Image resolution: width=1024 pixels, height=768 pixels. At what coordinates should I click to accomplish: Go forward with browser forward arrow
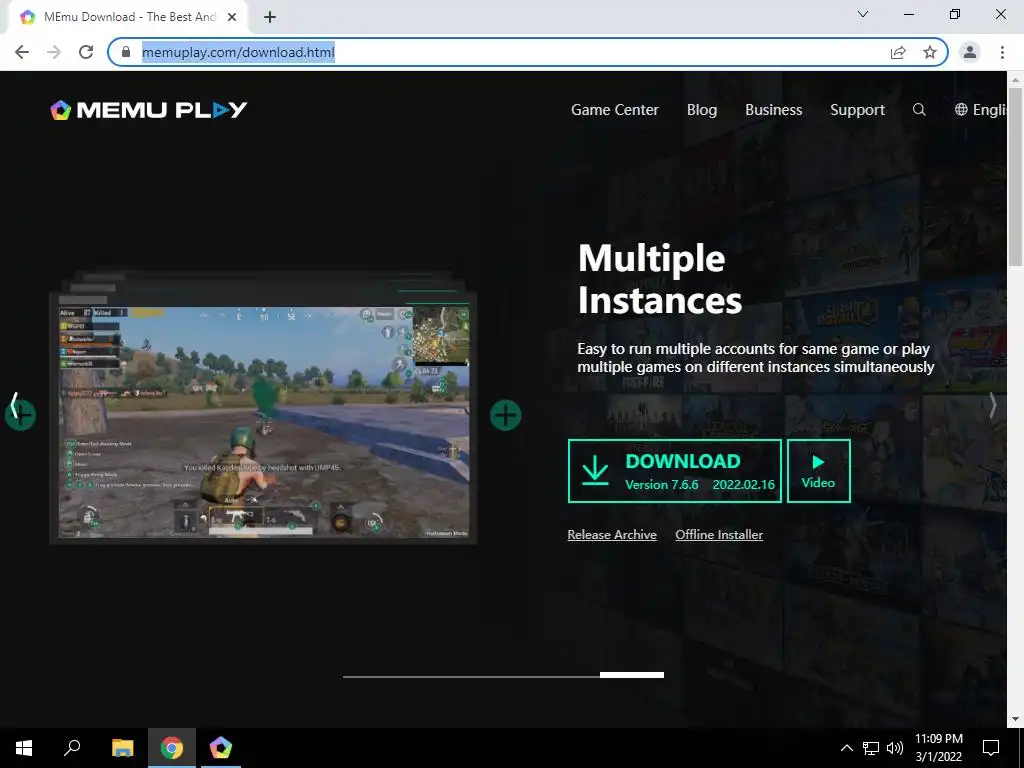pos(54,52)
